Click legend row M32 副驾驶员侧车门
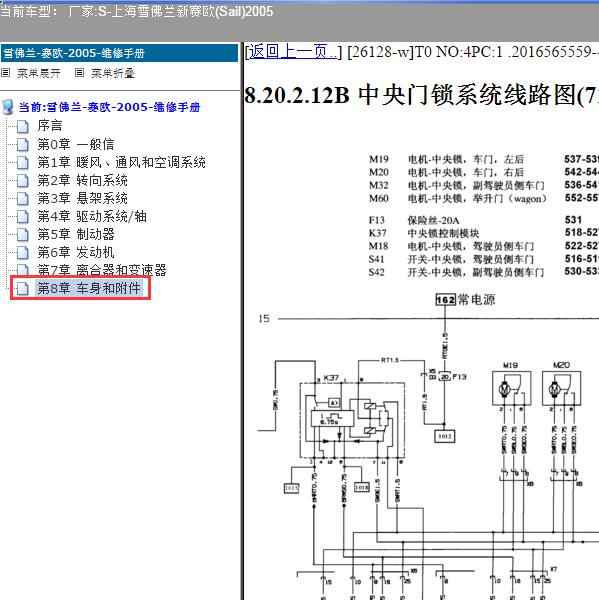The image size is (599, 600). (x=483, y=185)
